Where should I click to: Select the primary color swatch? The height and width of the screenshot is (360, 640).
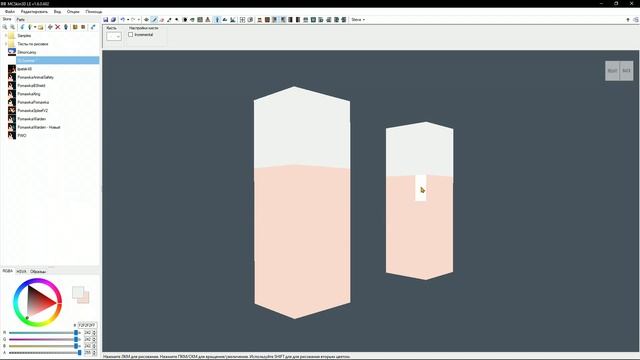78,292
